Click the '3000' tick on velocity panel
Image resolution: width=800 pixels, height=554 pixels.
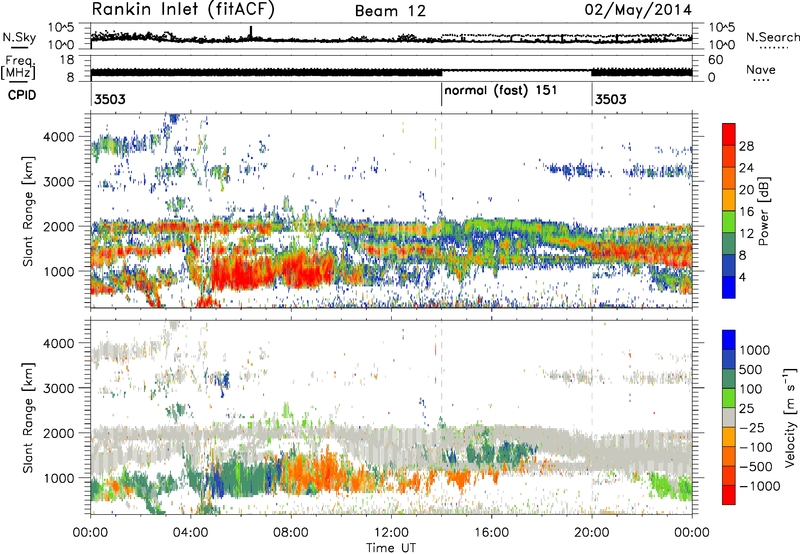(59, 388)
